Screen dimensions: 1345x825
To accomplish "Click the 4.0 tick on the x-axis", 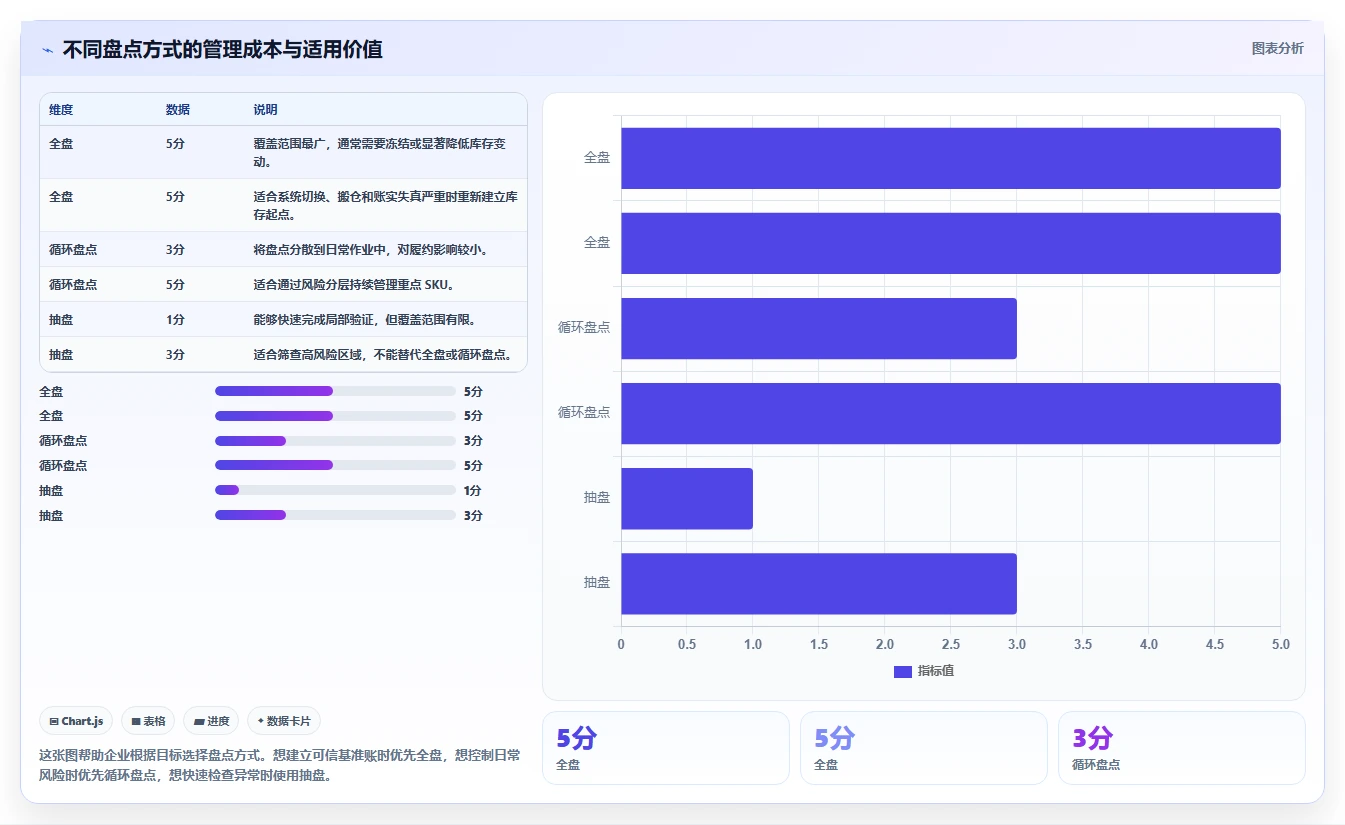I will coord(1149,645).
